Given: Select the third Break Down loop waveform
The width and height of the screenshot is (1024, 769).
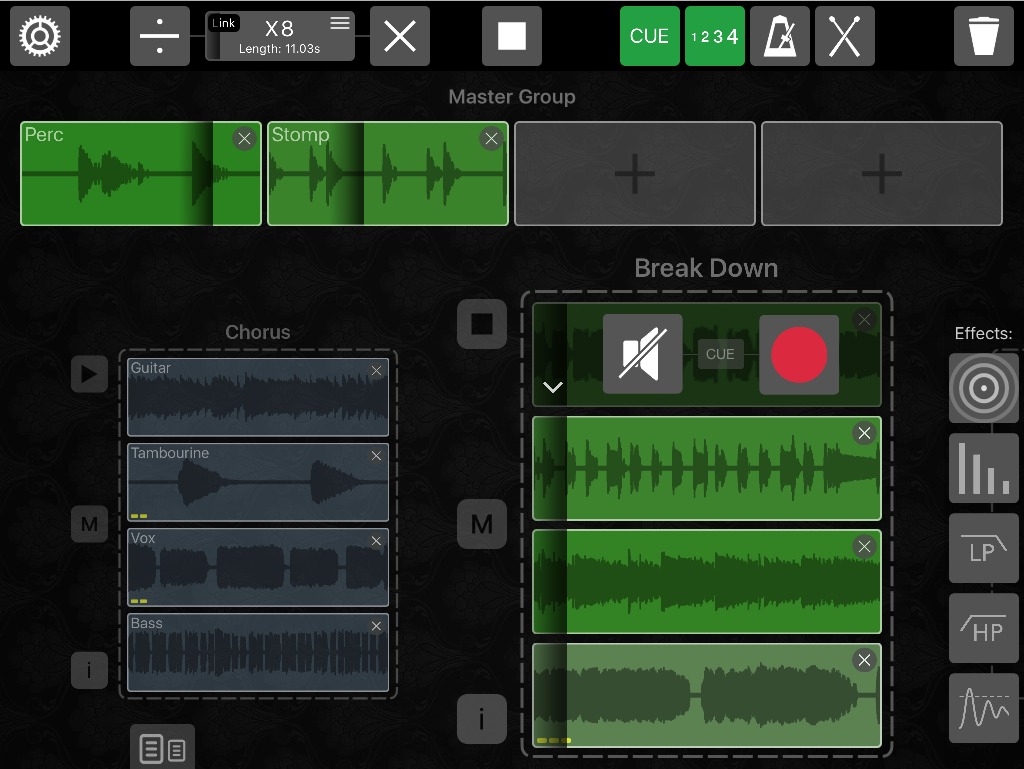Looking at the screenshot, I should [x=707, y=582].
